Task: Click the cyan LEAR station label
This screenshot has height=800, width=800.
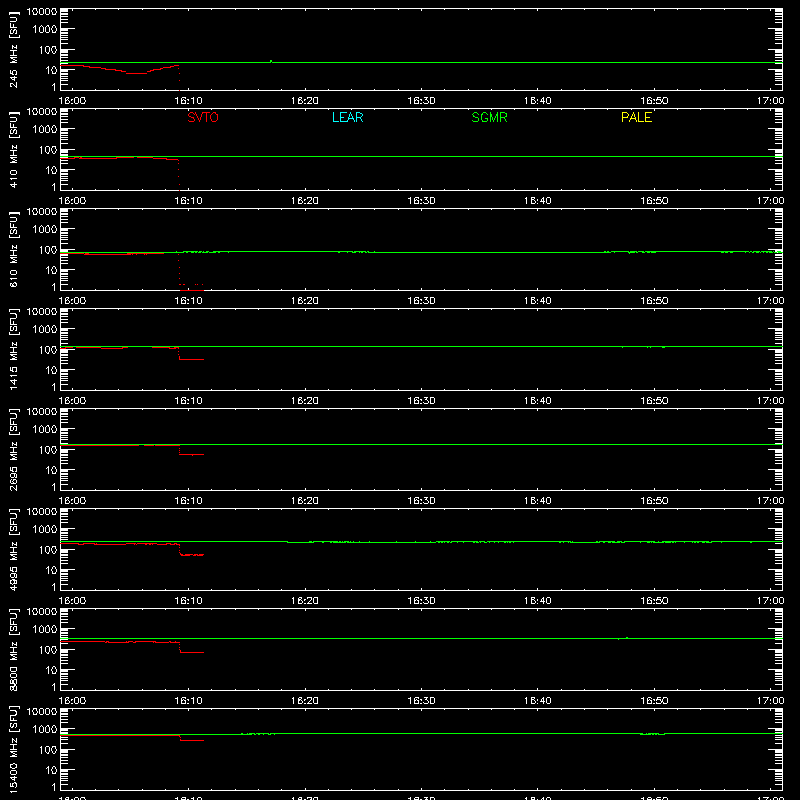Action: pos(347,117)
